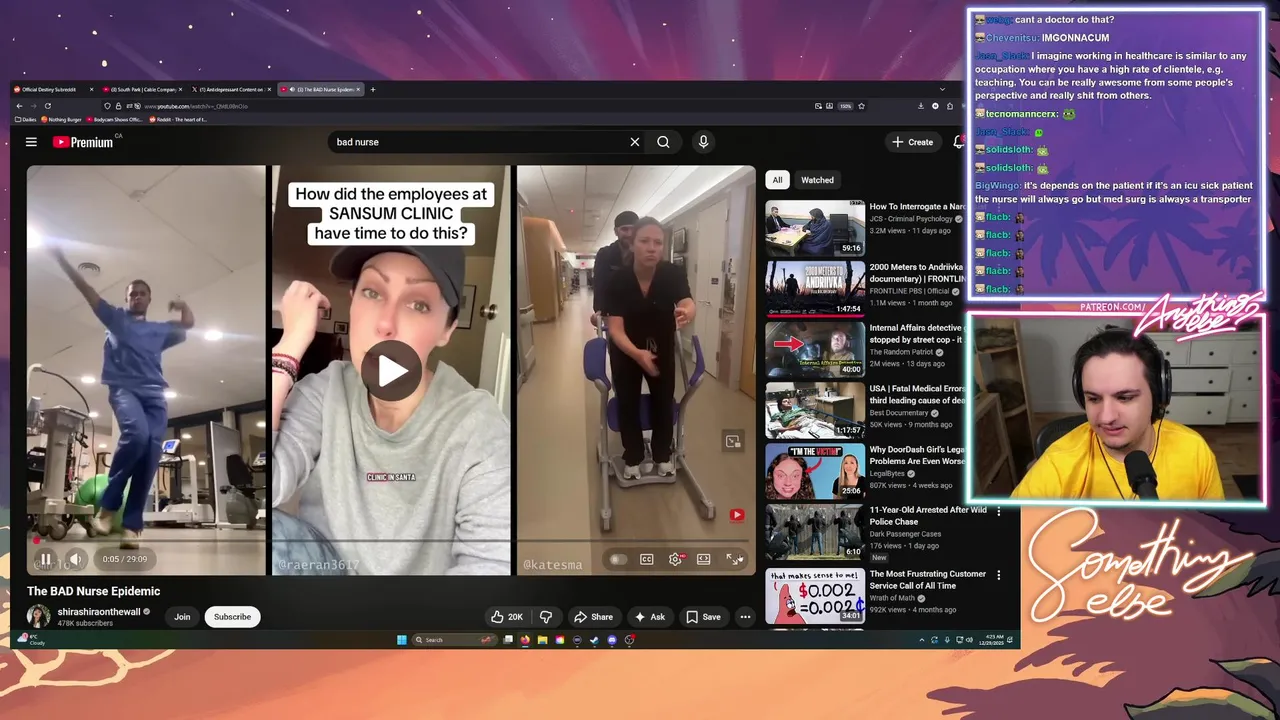The width and height of the screenshot is (1280, 720).
Task: Open Steam from the taskbar
Action: click(x=594, y=640)
